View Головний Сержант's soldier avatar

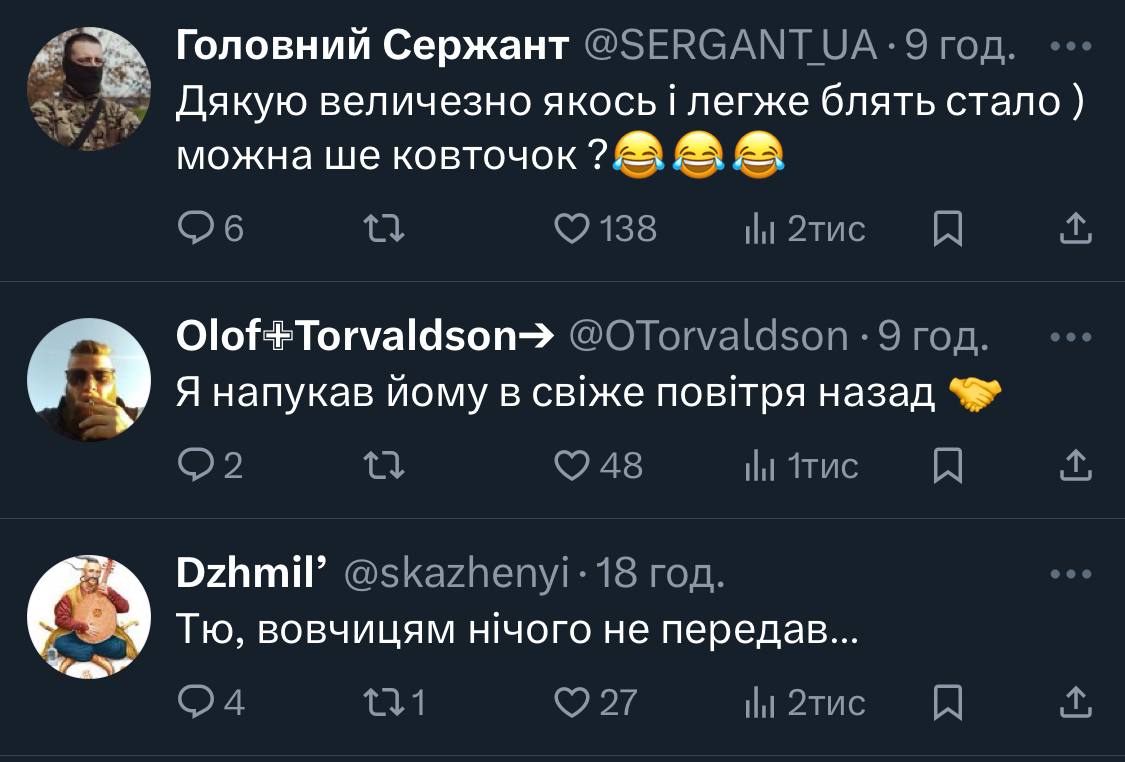[88, 89]
